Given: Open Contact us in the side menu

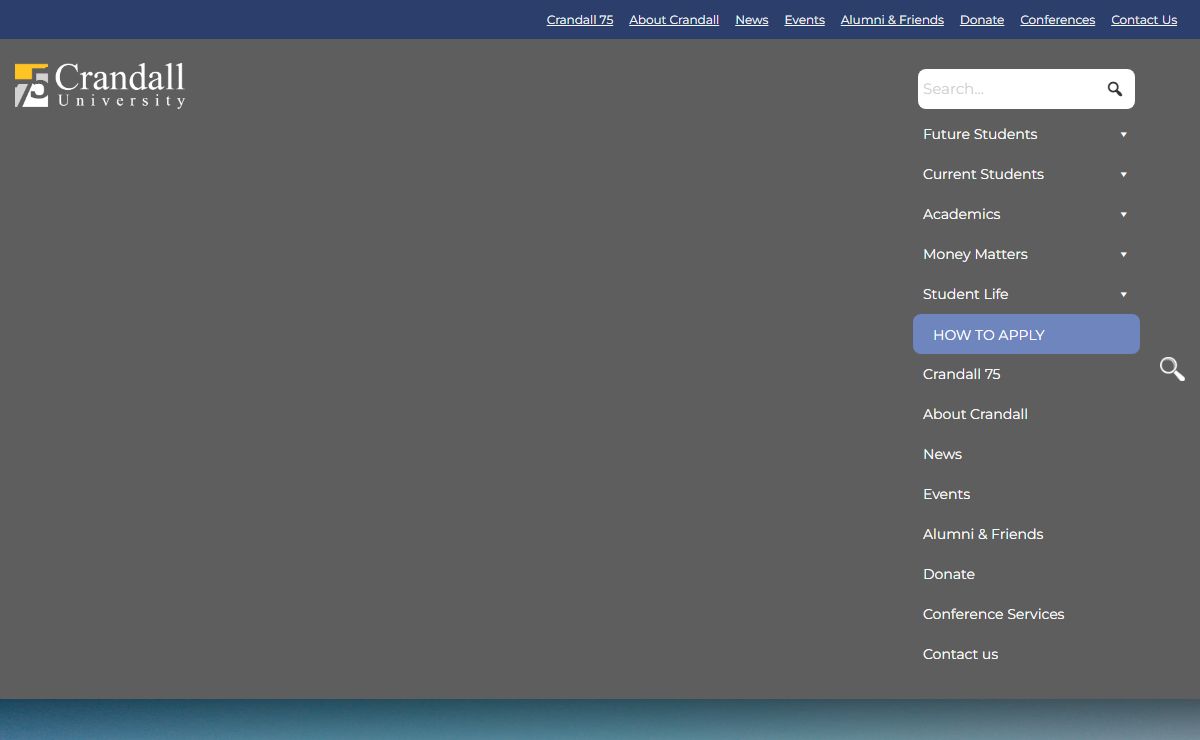Looking at the screenshot, I should (x=960, y=654).
